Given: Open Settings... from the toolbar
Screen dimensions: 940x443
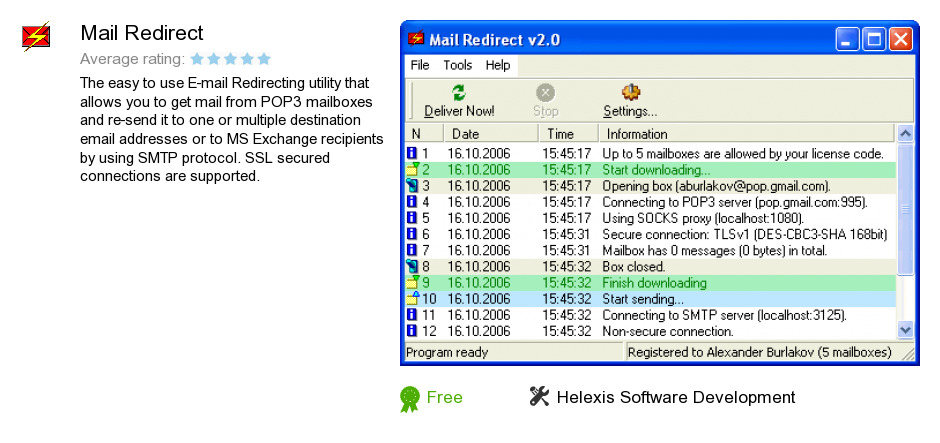Looking at the screenshot, I should pyautogui.click(x=630, y=101).
